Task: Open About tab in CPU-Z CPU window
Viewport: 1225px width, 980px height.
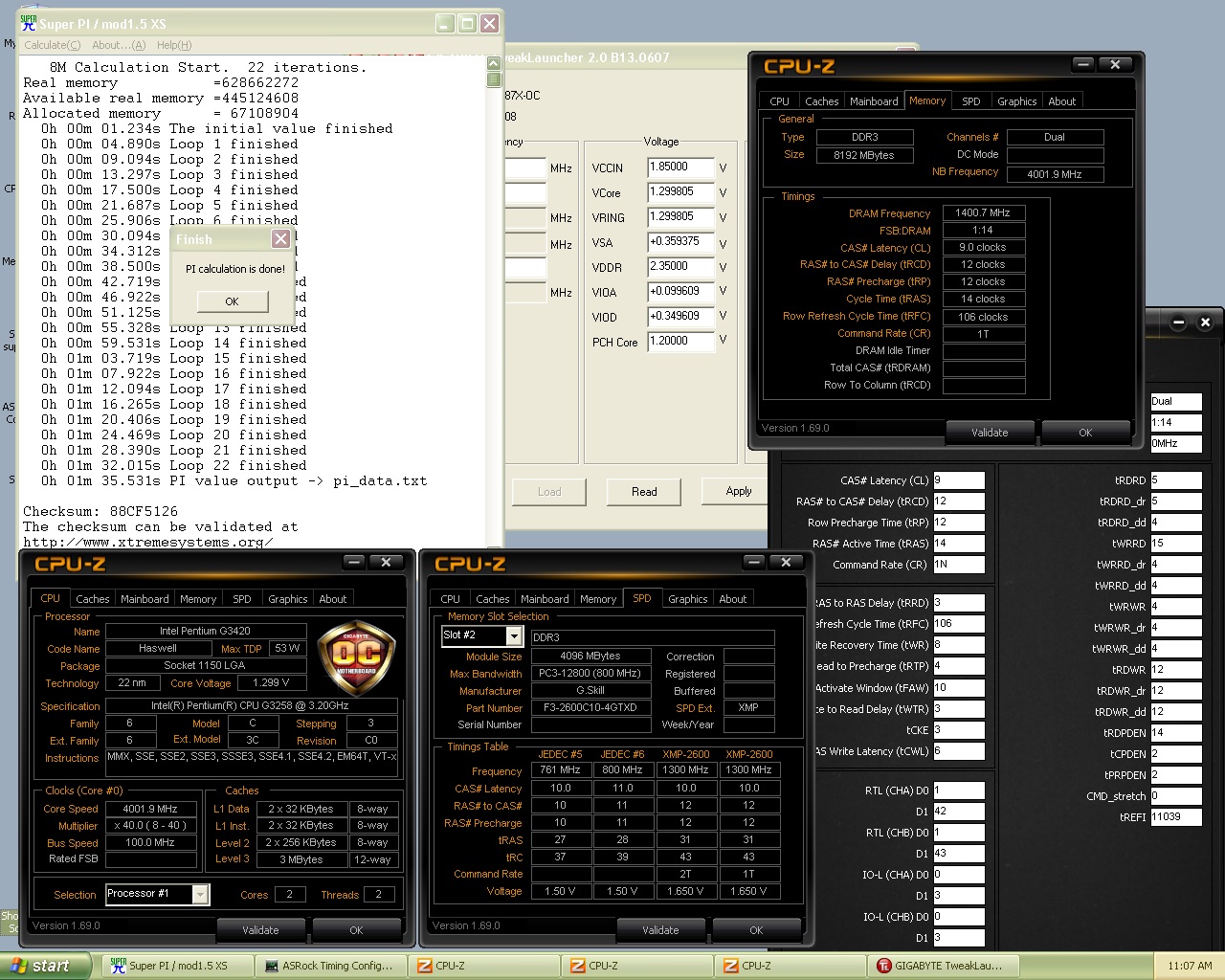Action: pos(333,599)
